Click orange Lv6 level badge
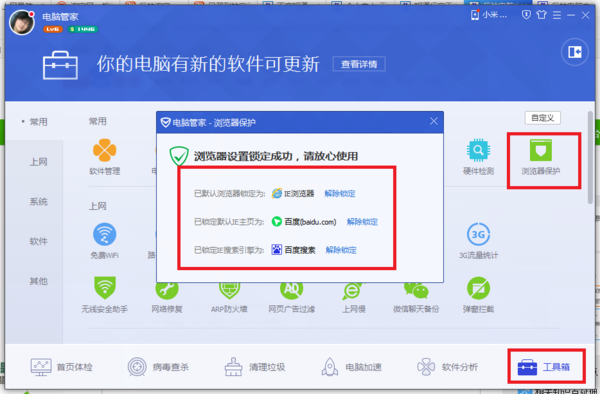The image size is (600, 394). click(x=53, y=29)
